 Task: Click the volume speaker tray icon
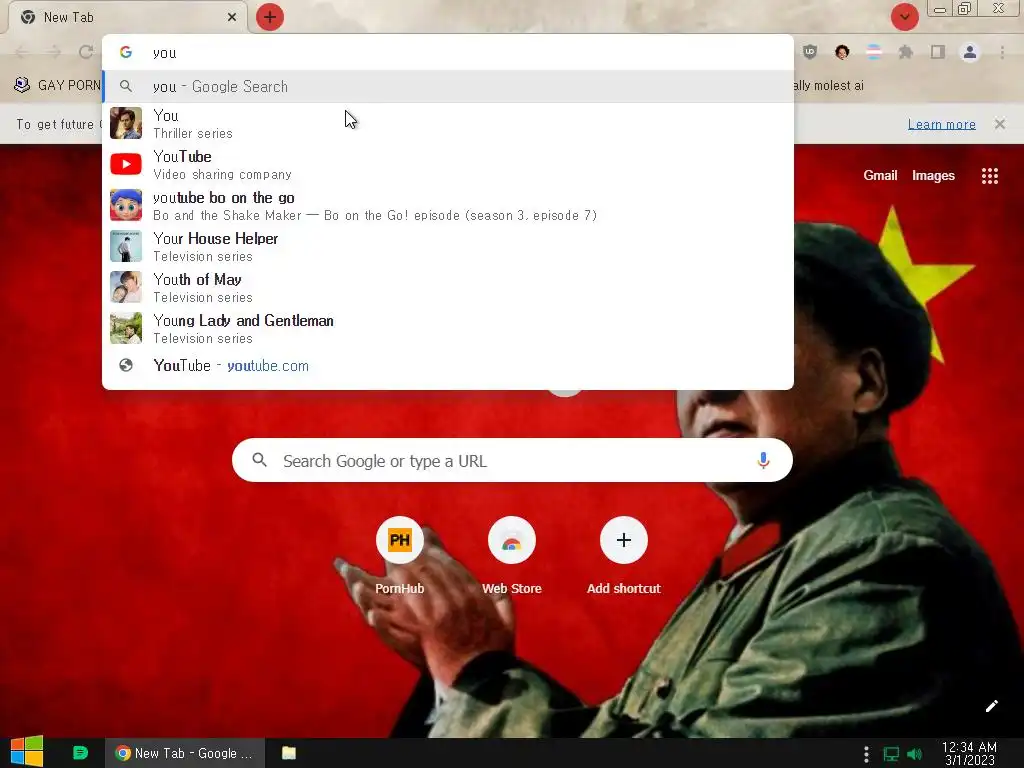(914, 754)
